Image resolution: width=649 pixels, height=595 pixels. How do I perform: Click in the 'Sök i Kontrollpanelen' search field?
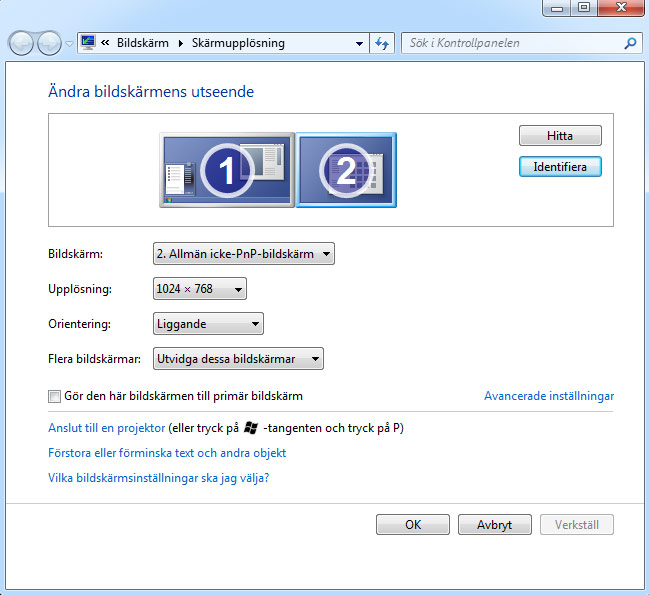tap(510, 44)
